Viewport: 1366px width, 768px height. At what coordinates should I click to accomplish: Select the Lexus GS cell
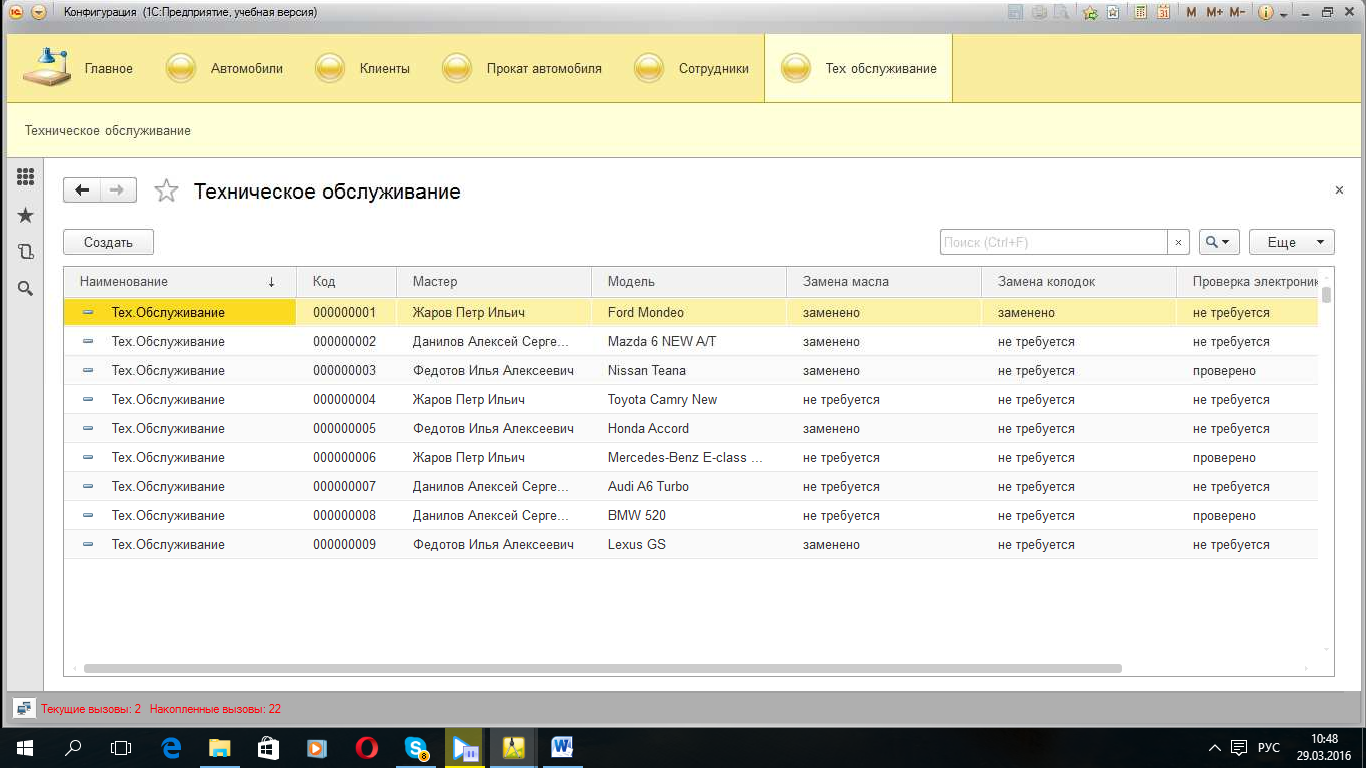[689, 545]
